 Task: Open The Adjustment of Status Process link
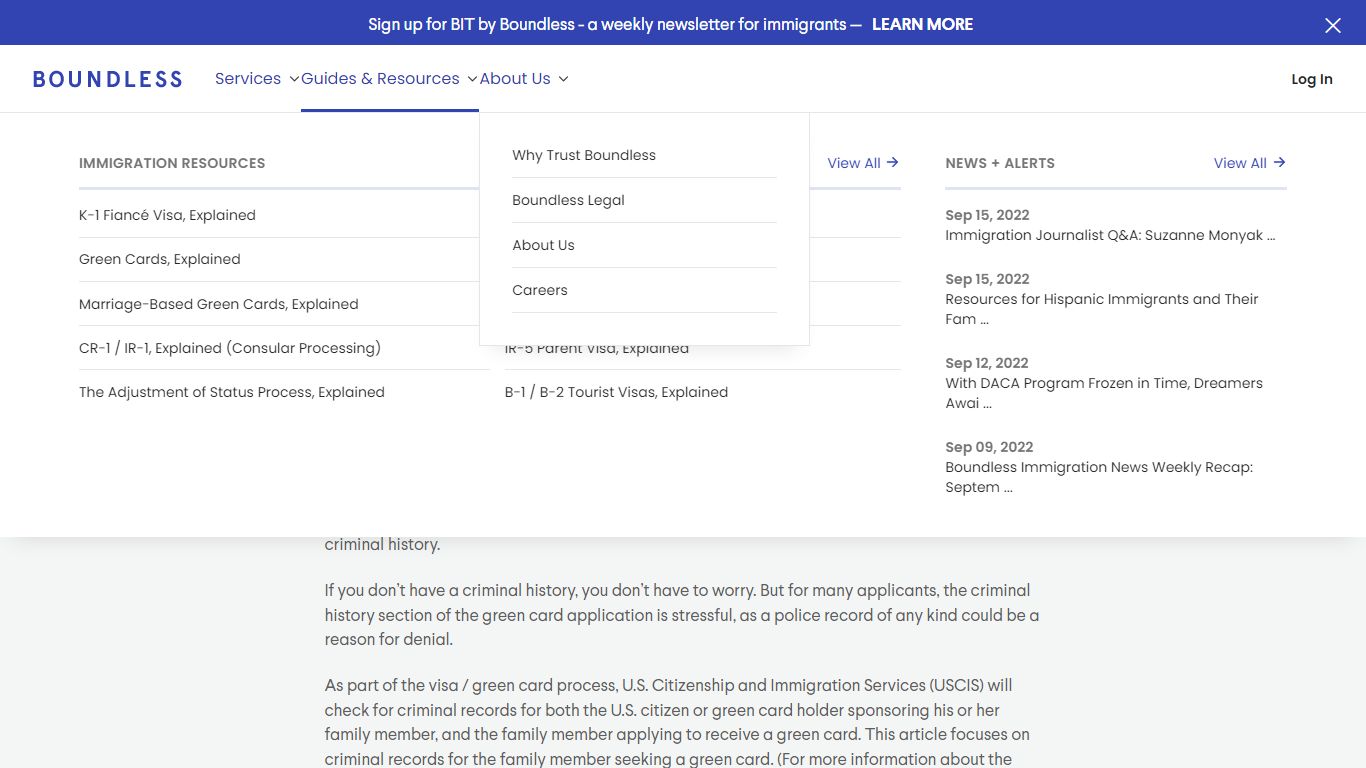click(232, 392)
